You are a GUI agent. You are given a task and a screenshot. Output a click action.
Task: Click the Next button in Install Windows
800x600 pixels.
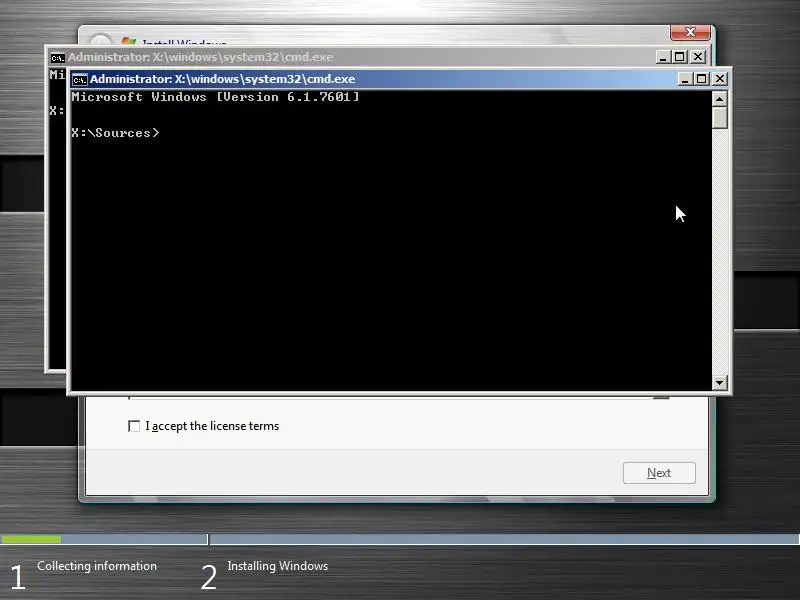659,473
